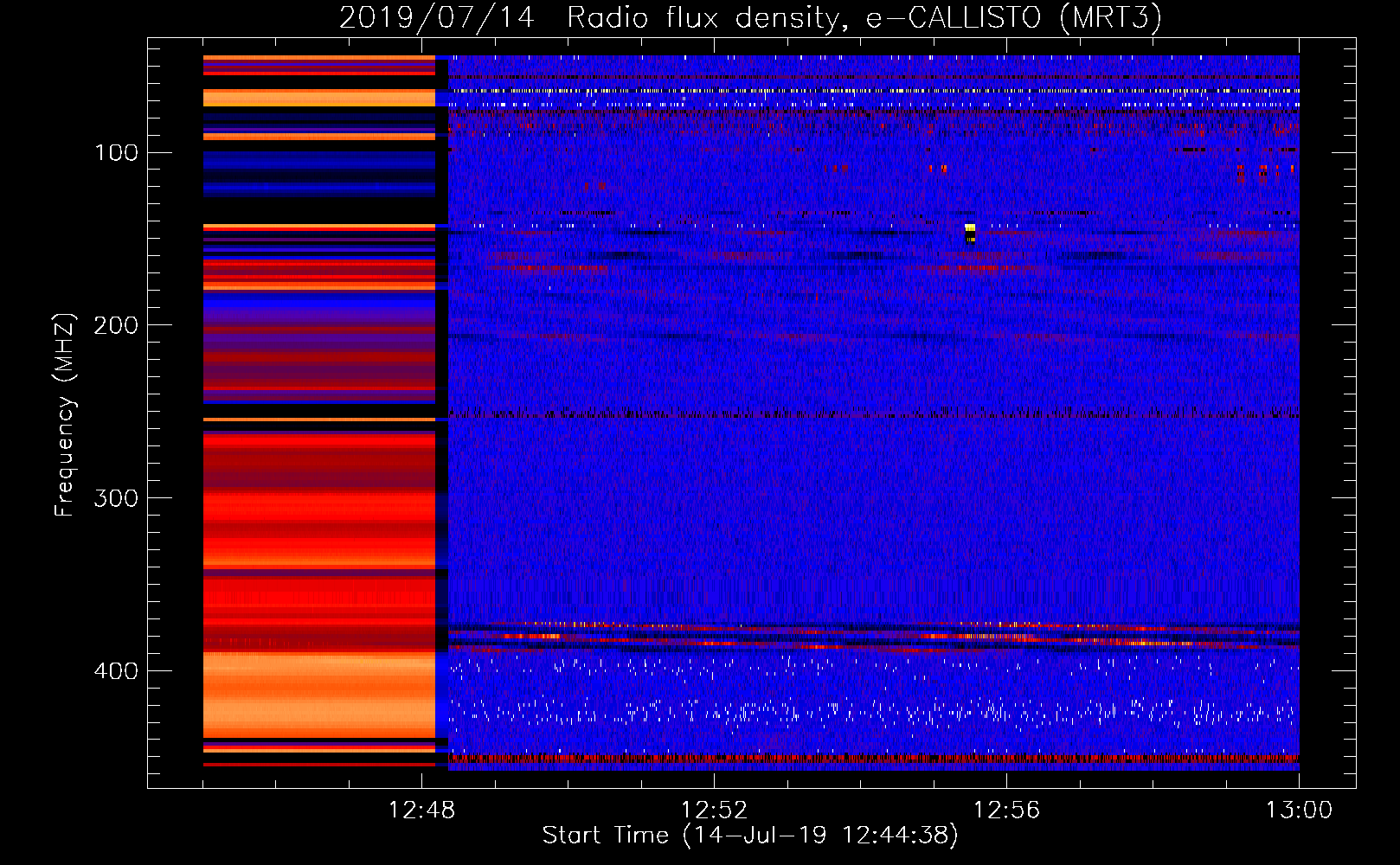Click the 400 frequency tick label
The image size is (1400, 865).
pyautogui.click(x=117, y=671)
